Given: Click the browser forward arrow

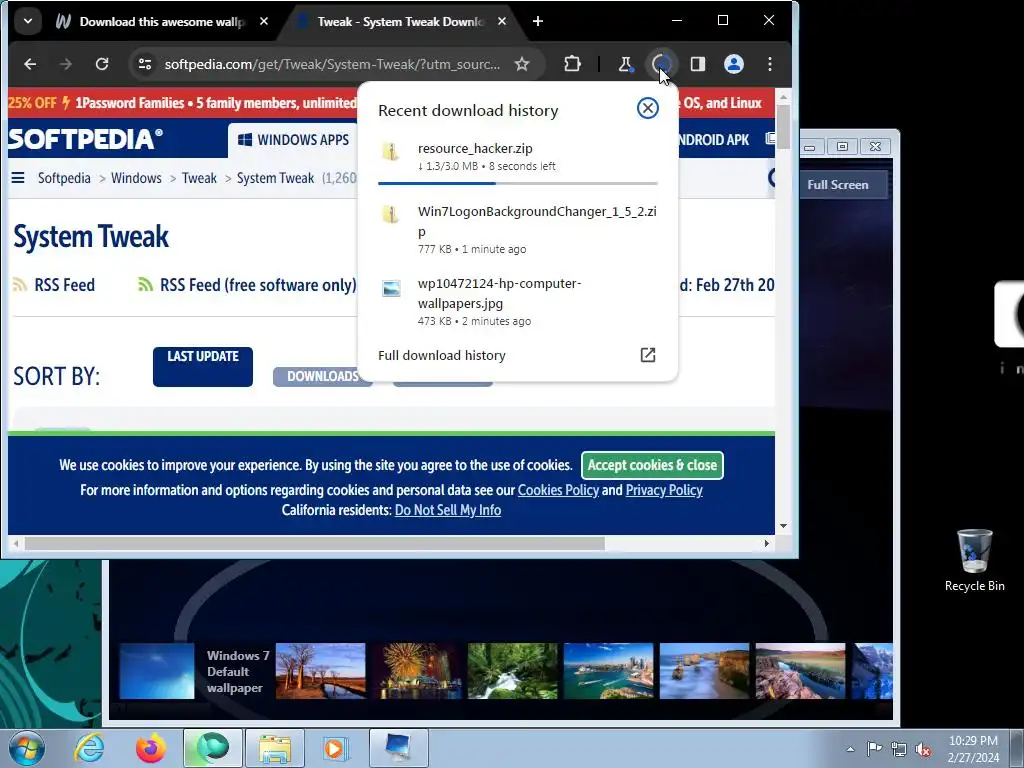Looking at the screenshot, I should pos(66,64).
